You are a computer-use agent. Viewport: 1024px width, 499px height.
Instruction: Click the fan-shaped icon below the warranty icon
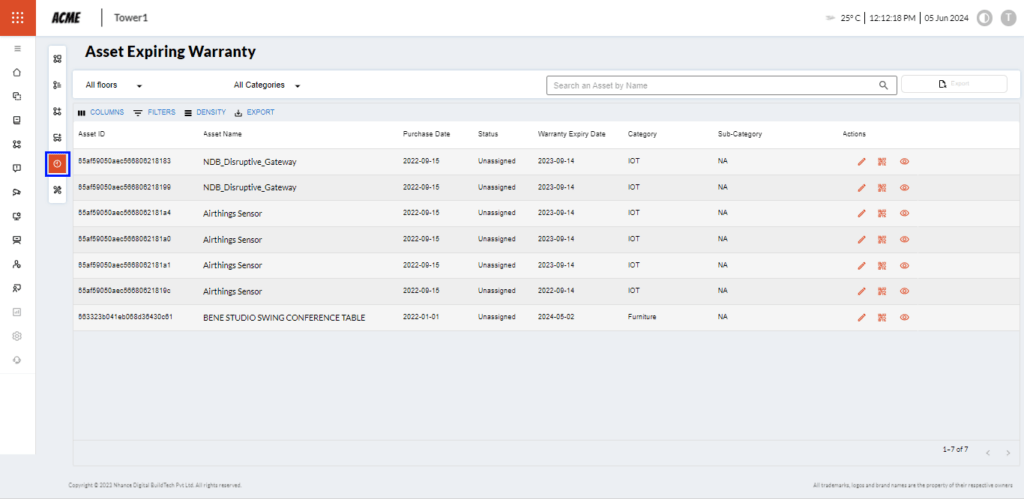point(57,190)
